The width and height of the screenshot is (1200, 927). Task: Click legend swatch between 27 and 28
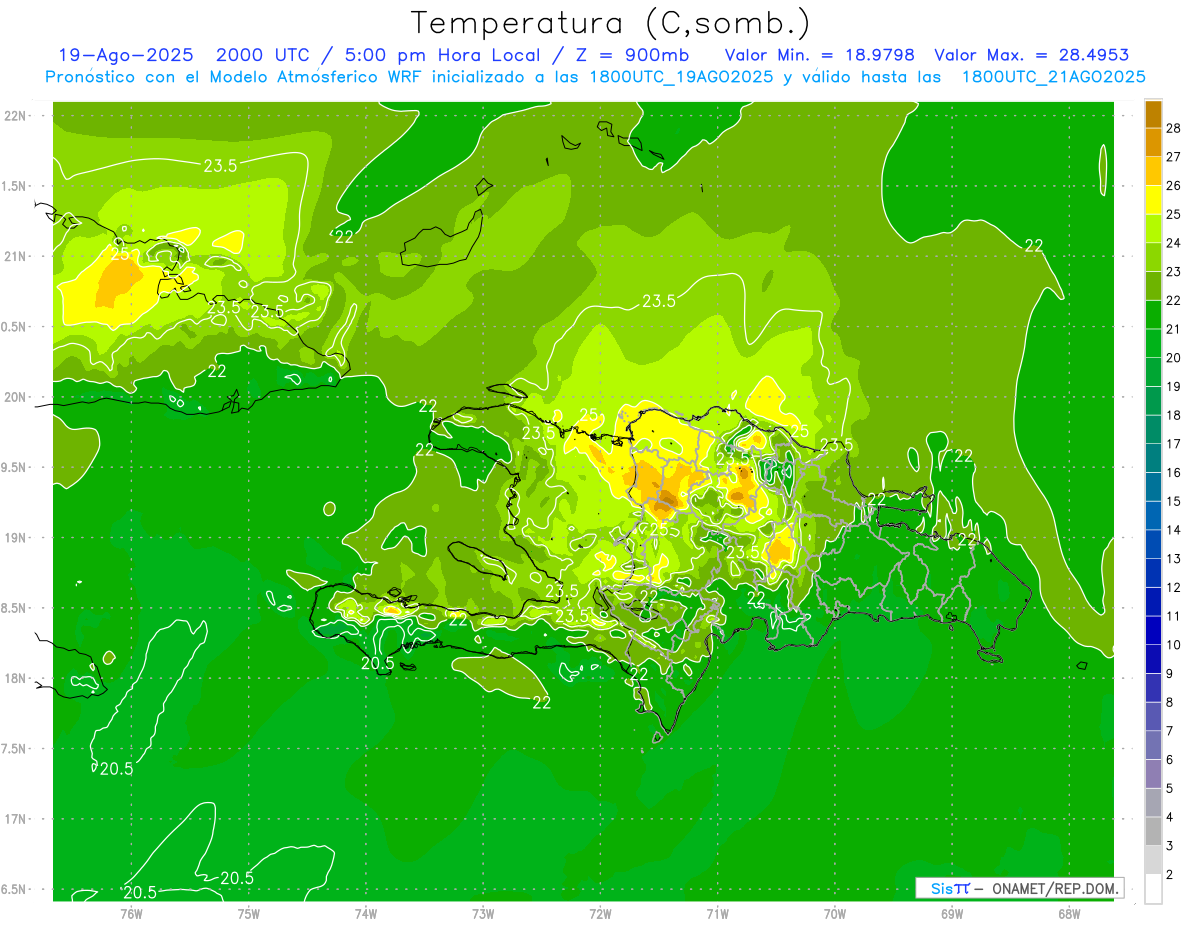tap(1153, 142)
